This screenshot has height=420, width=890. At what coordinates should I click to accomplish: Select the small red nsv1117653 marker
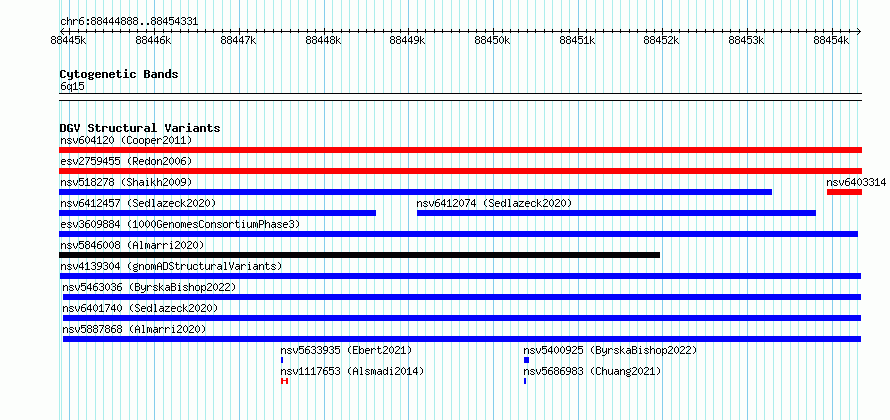click(x=284, y=381)
